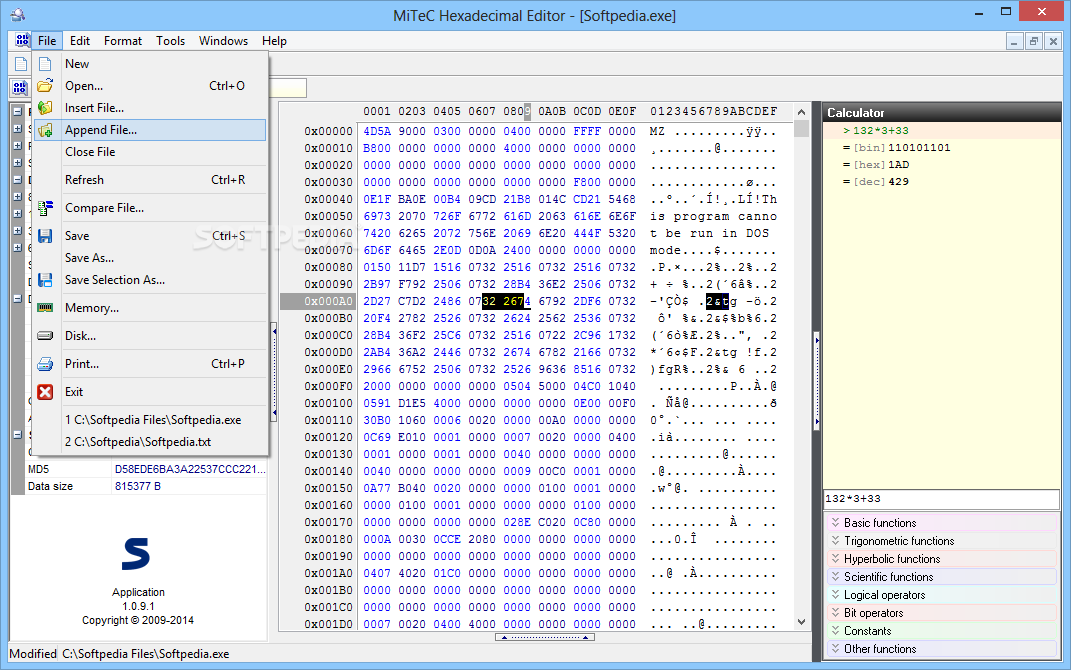The image size is (1071, 670).
Task: Choose Save As... from the menu
Action: pos(150,257)
